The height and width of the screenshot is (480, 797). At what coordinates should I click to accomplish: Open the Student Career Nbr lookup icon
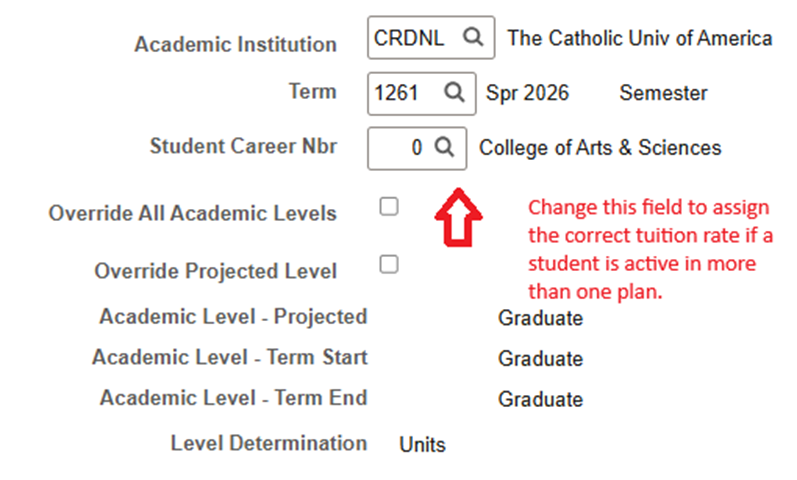[x=445, y=148]
